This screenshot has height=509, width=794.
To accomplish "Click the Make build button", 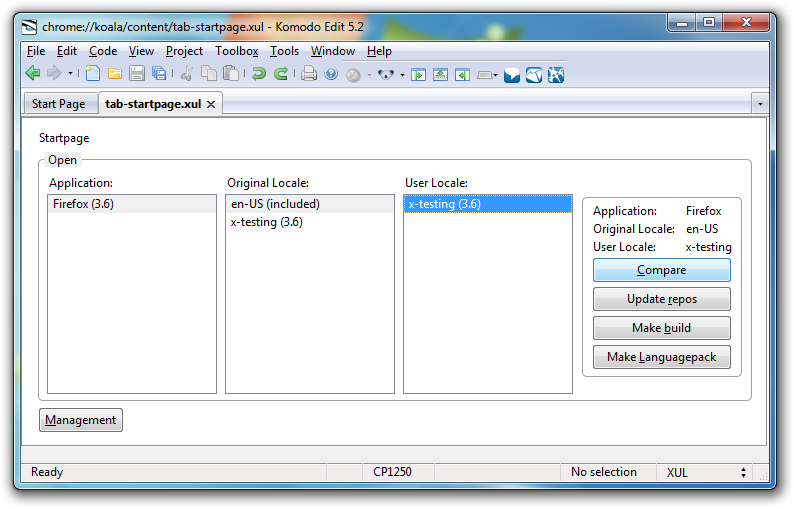I will pos(661,328).
